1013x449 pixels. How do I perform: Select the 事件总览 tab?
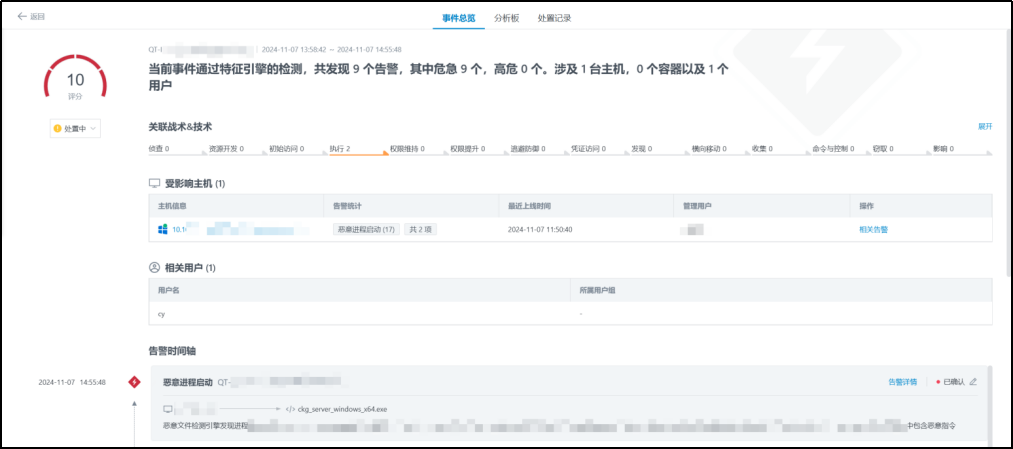click(x=459, y=18)
